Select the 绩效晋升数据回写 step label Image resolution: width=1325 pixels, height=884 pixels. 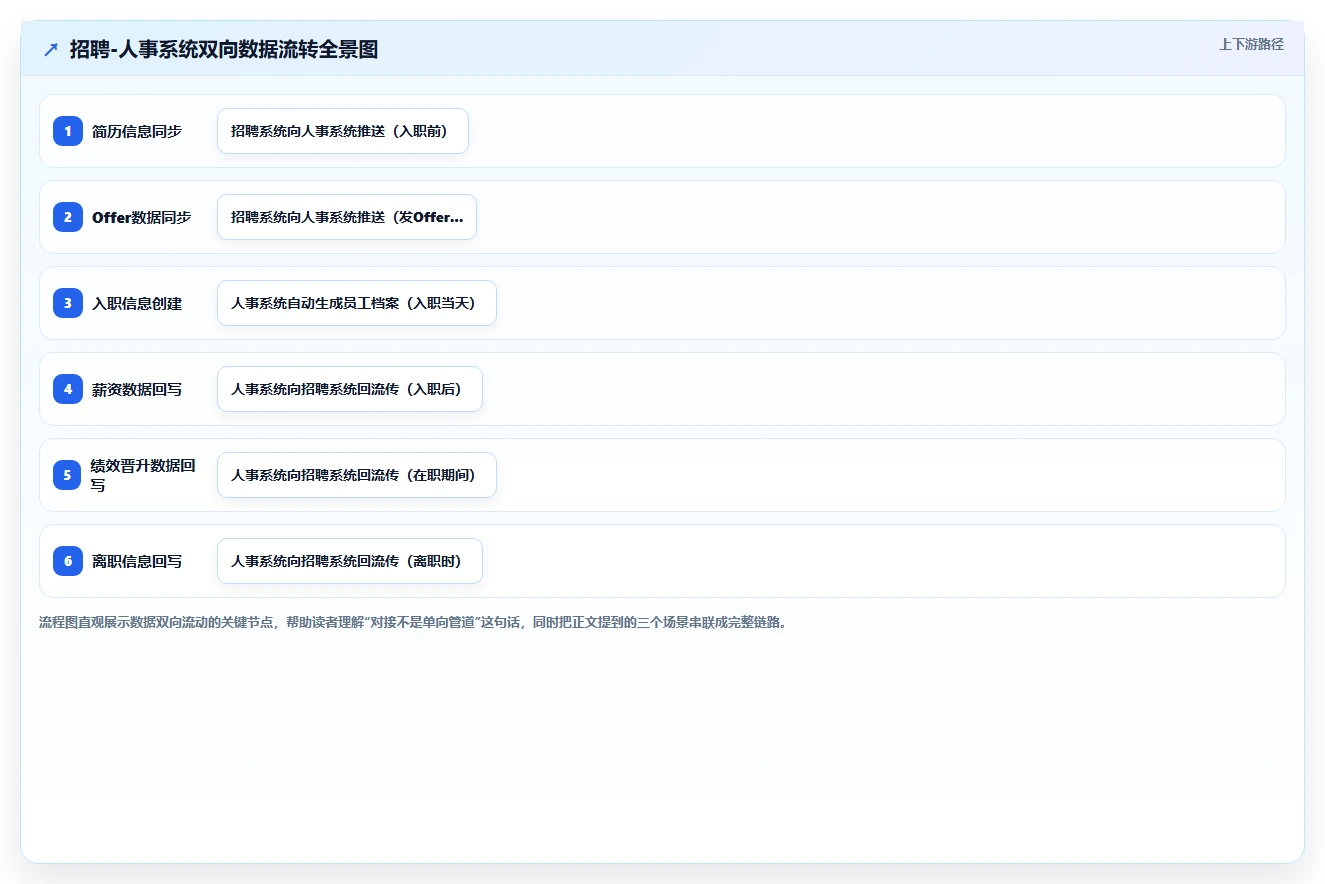tap(143, 475)
